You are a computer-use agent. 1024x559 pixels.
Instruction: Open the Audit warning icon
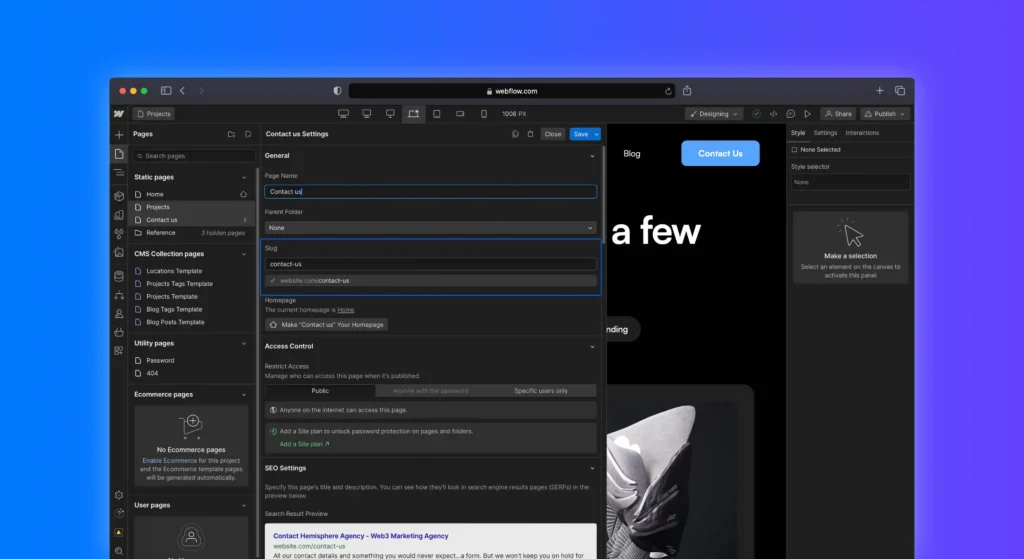point(119,532)
